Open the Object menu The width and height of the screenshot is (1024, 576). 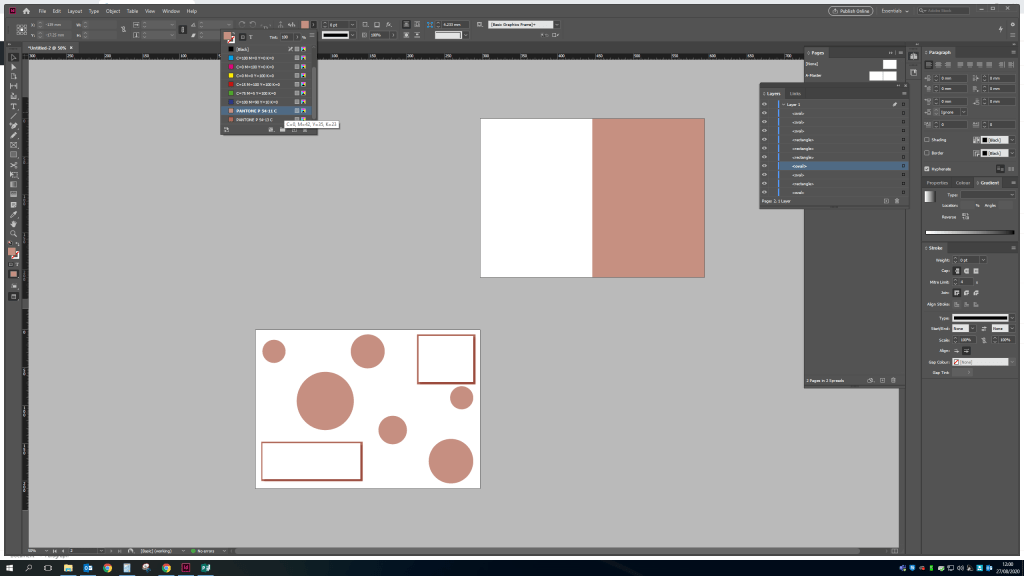coord(112,11)
